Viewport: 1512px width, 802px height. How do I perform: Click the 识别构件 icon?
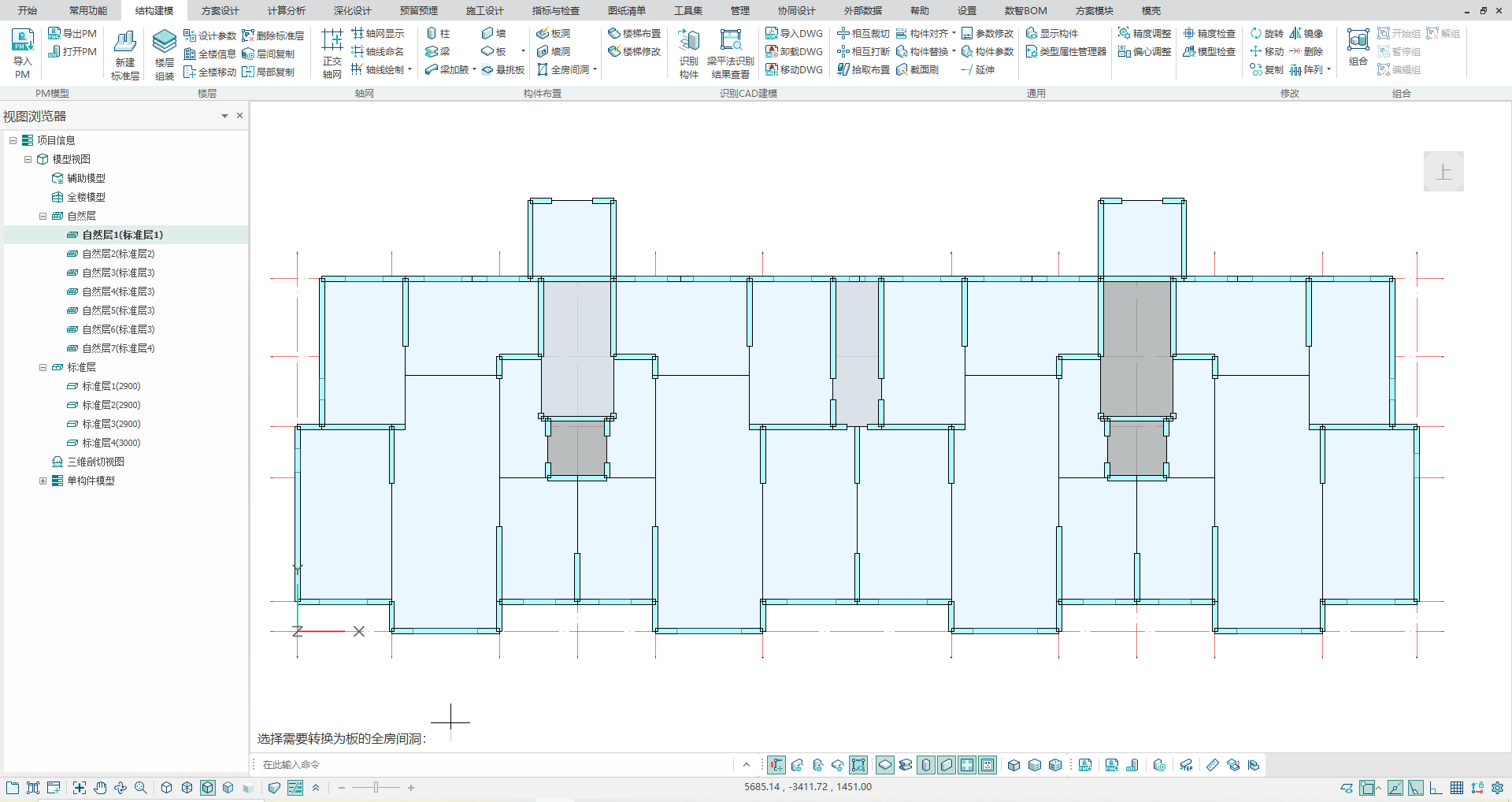click(x=689, y=54)
